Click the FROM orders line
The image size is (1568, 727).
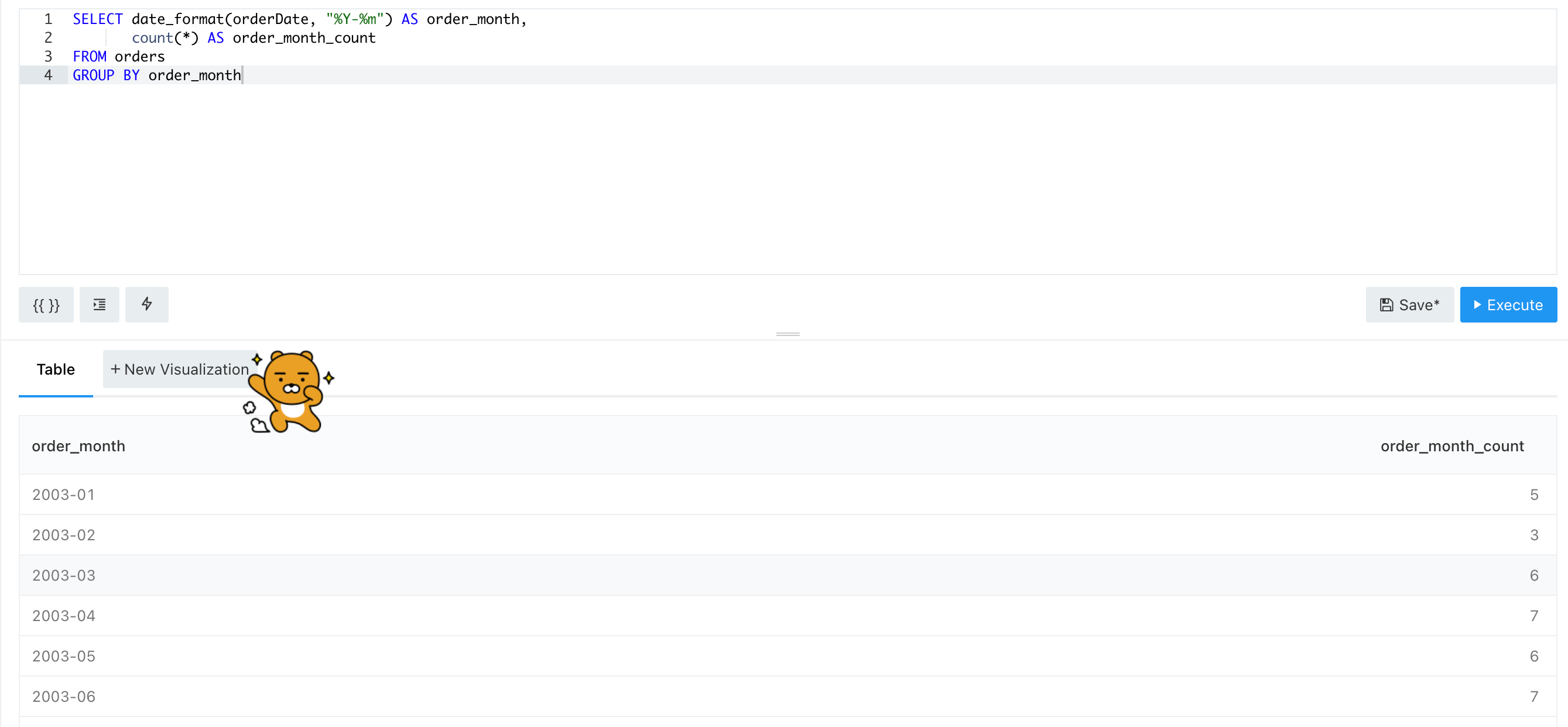tap(119, 57)
